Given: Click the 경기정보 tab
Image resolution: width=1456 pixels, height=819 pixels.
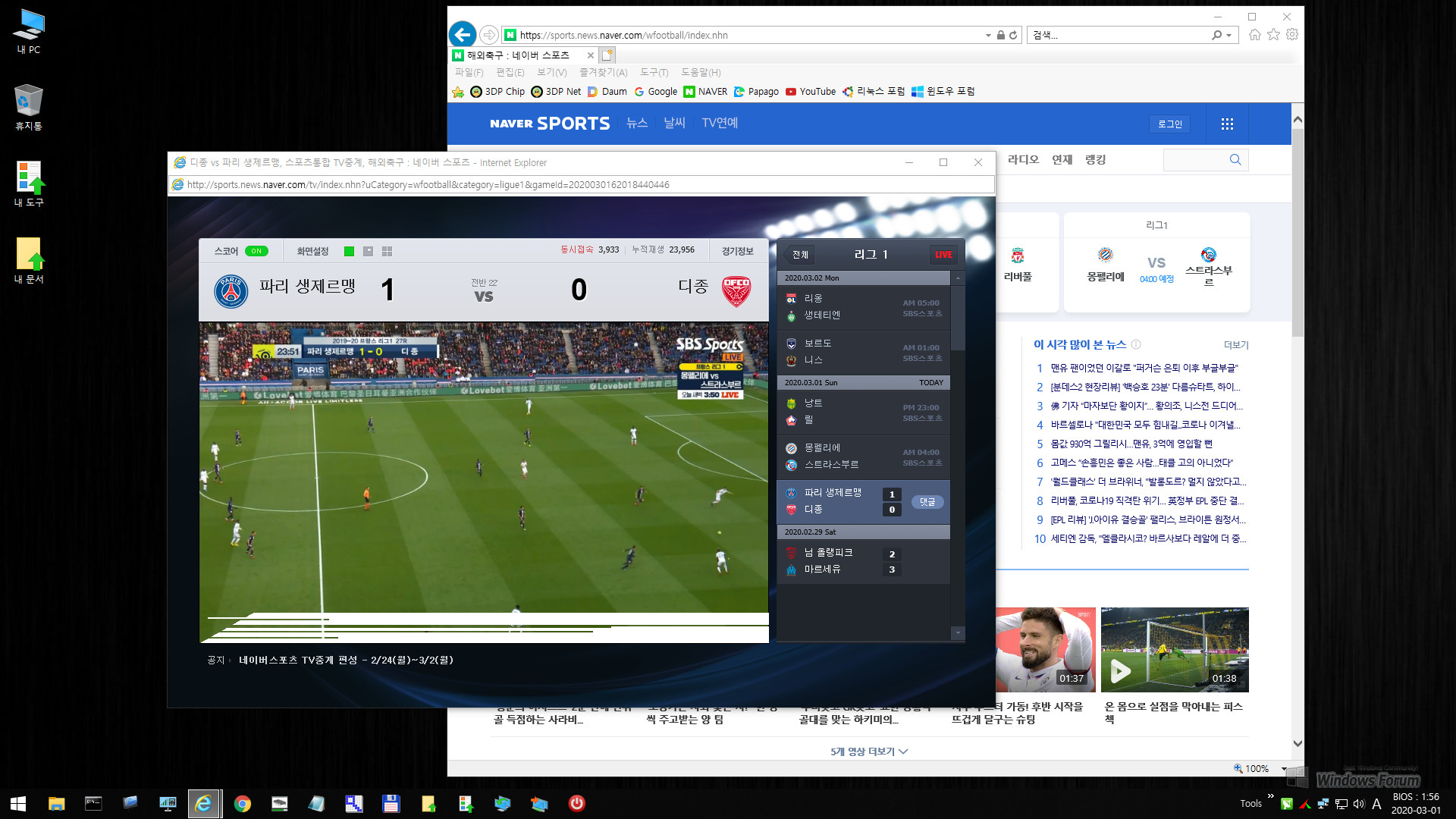Looking at the screenshot, I should 738,251.
